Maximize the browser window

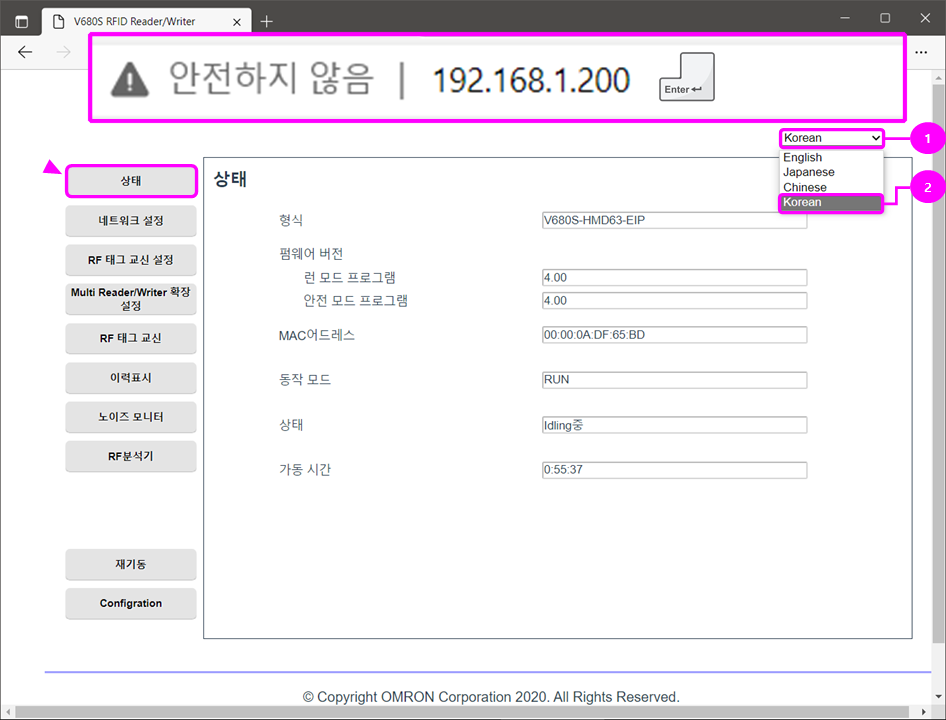[885, 18]
